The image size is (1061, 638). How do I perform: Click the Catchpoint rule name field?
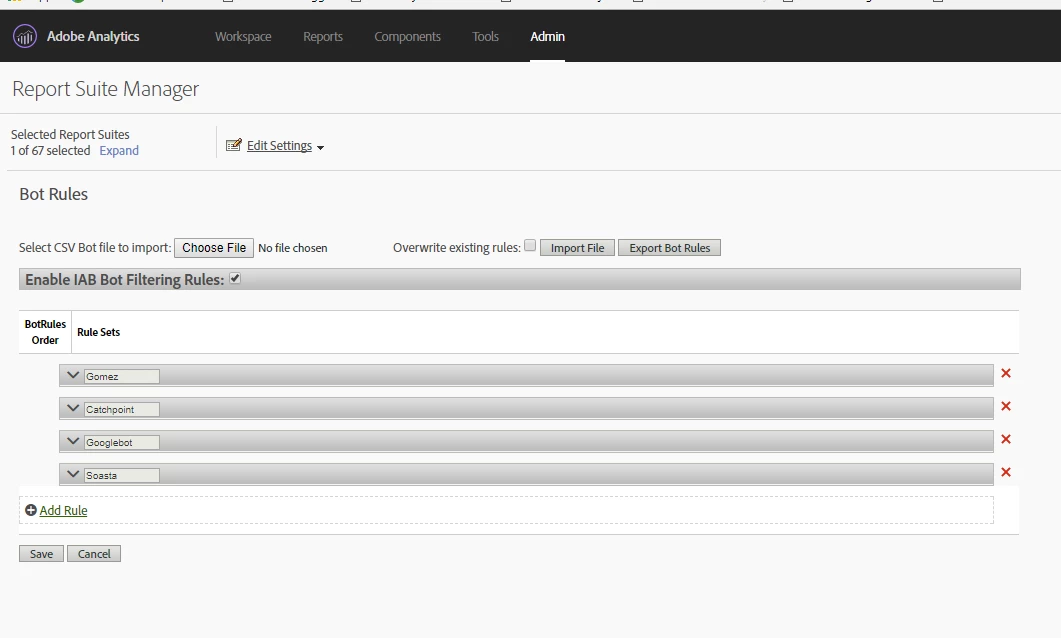tap(122, 409)
